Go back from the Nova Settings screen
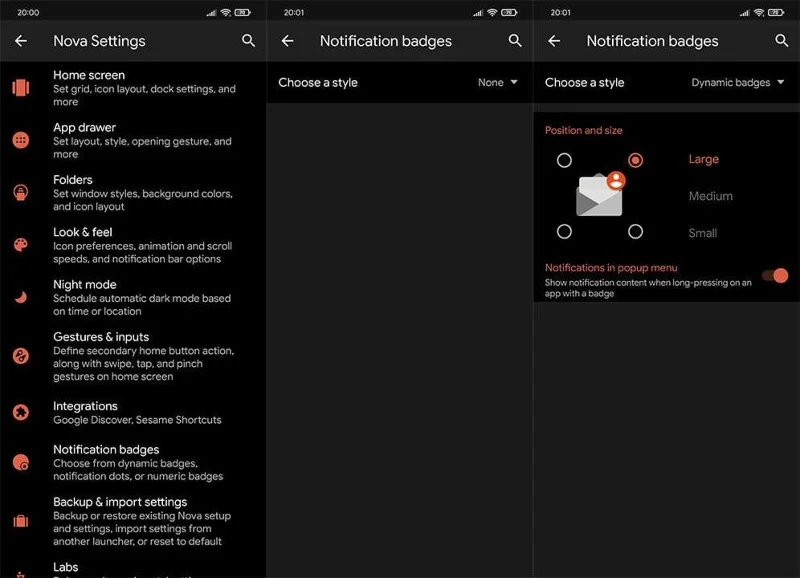This screenshot has width=800, height=578. tap(21, 41)
